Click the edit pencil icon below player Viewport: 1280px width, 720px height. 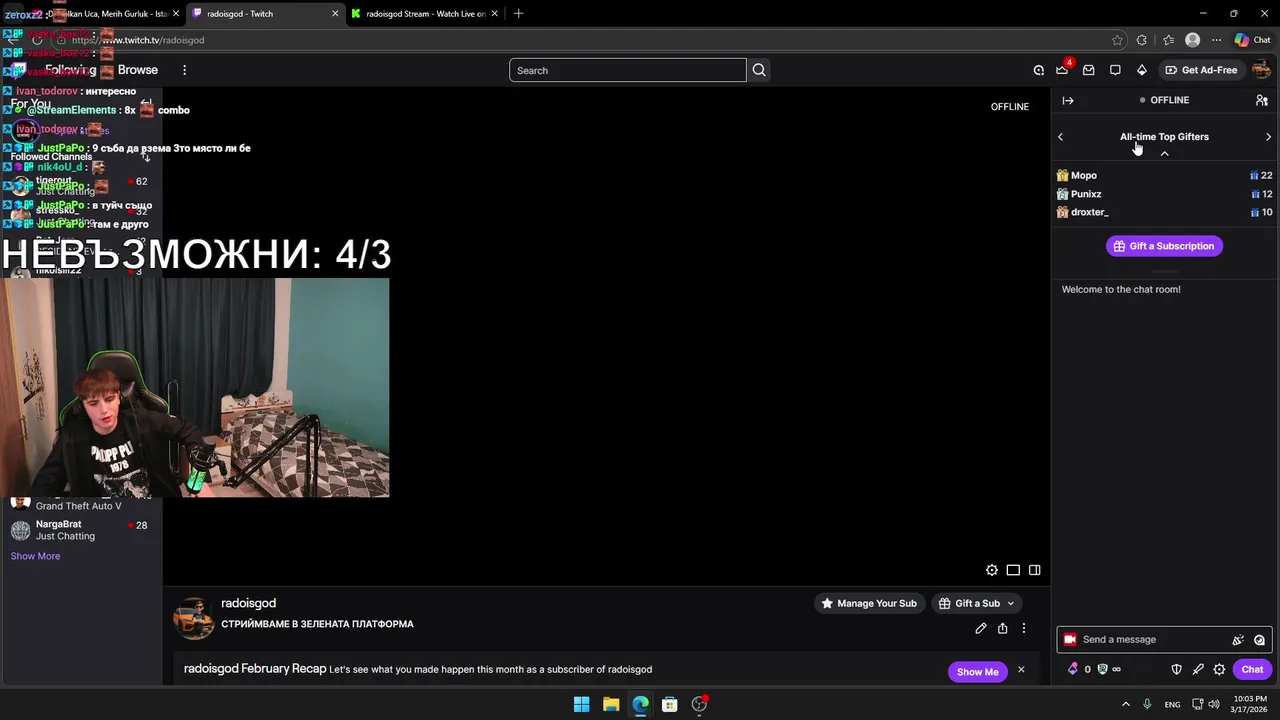pyautogui.click(x=980, y=628)
